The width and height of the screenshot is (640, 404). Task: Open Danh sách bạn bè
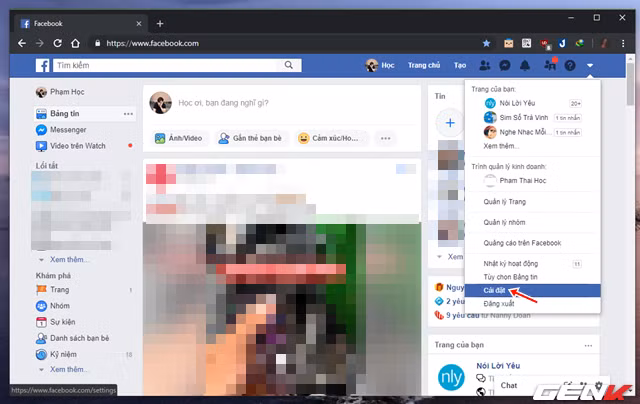[72, 338]
